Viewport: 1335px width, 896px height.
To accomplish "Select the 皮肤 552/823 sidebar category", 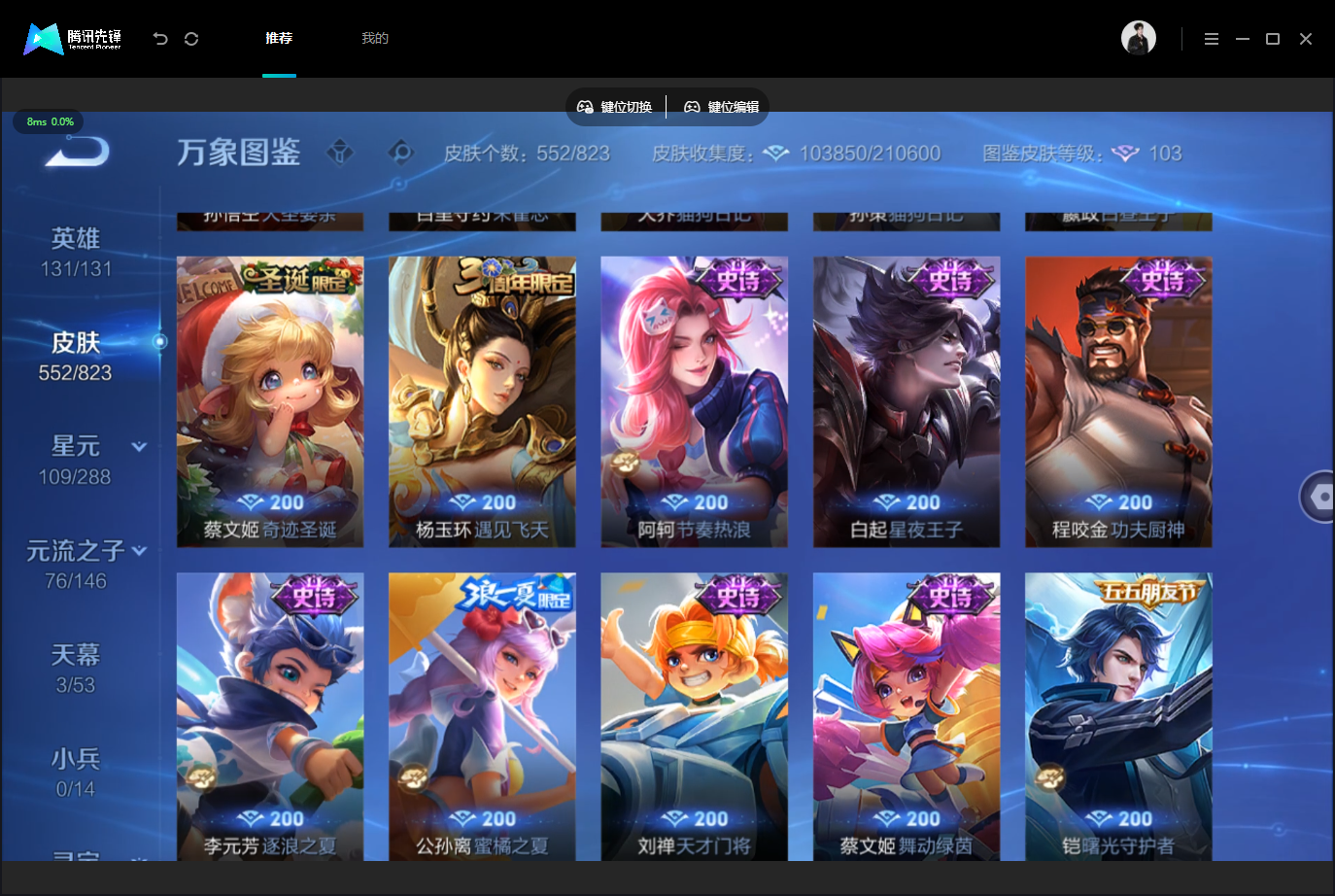I will click(76, 357).
